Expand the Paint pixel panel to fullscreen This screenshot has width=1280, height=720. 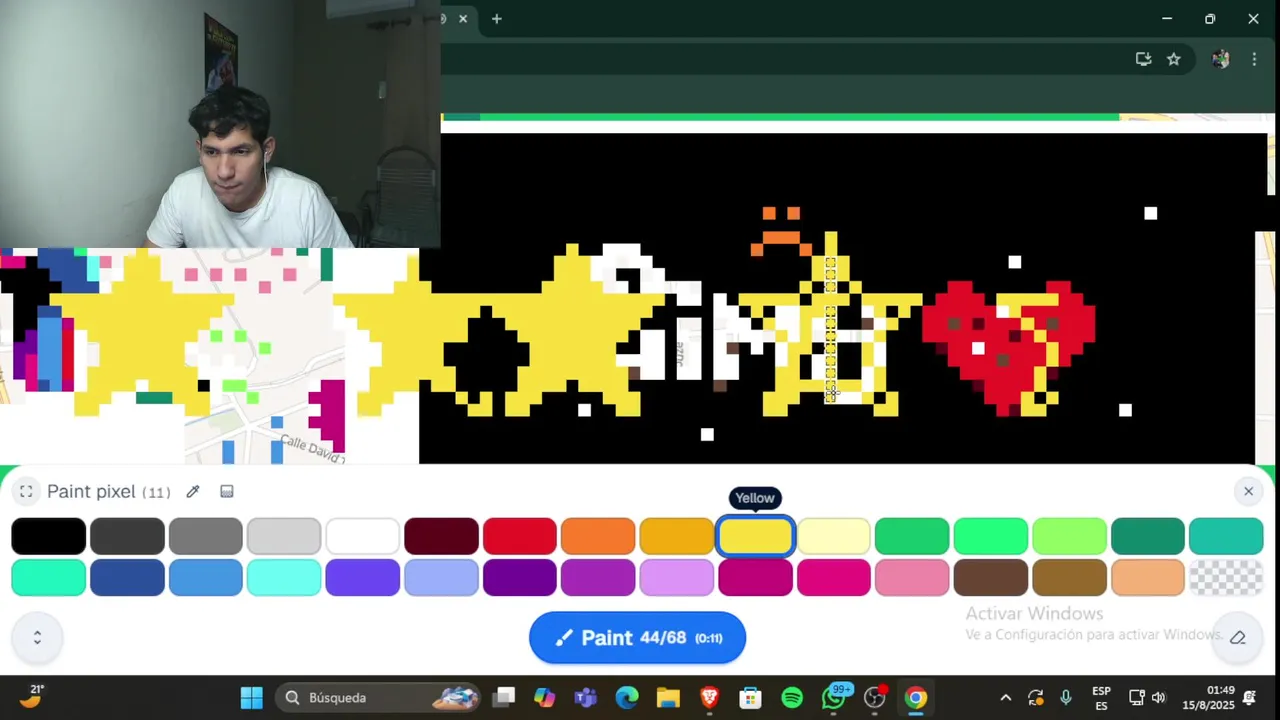pyautogui.click(x=26, y=491)
